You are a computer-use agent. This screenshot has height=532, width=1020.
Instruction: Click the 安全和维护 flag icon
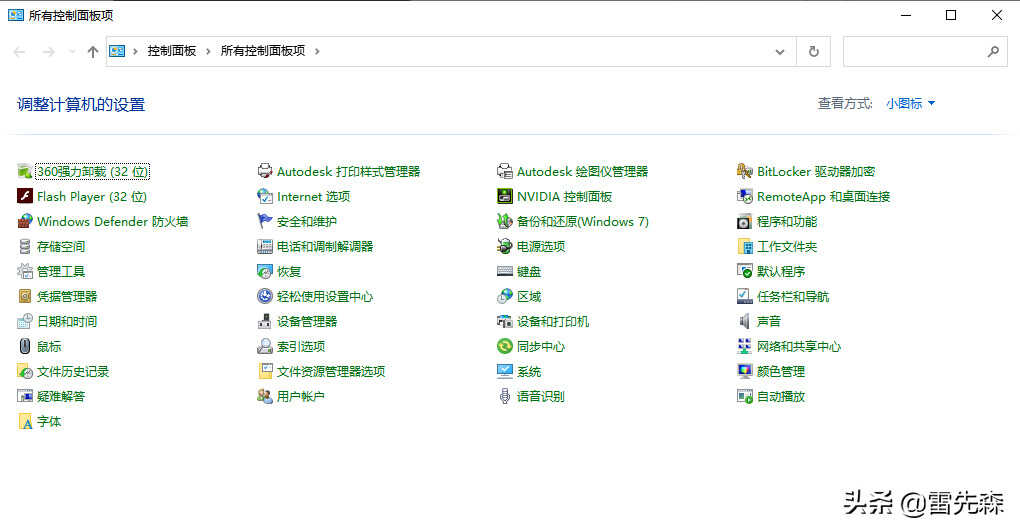click(265, 222)
